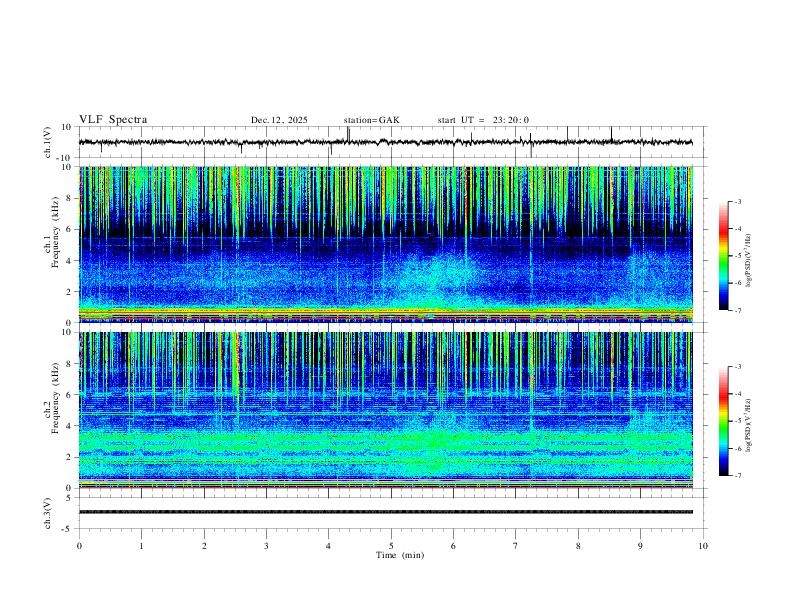Click the "start UT = 23:20:0" header text
792x612 pixels.
pyautogui.click(x=483, y=120)
